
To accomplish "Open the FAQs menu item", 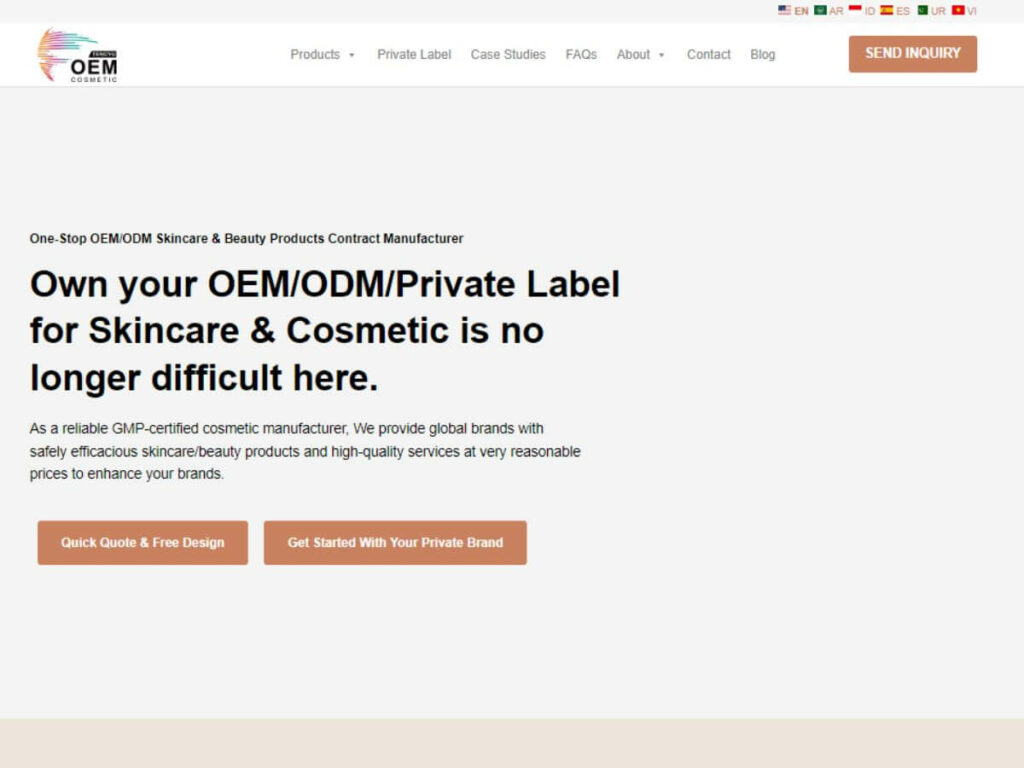I will pos(581,55).
